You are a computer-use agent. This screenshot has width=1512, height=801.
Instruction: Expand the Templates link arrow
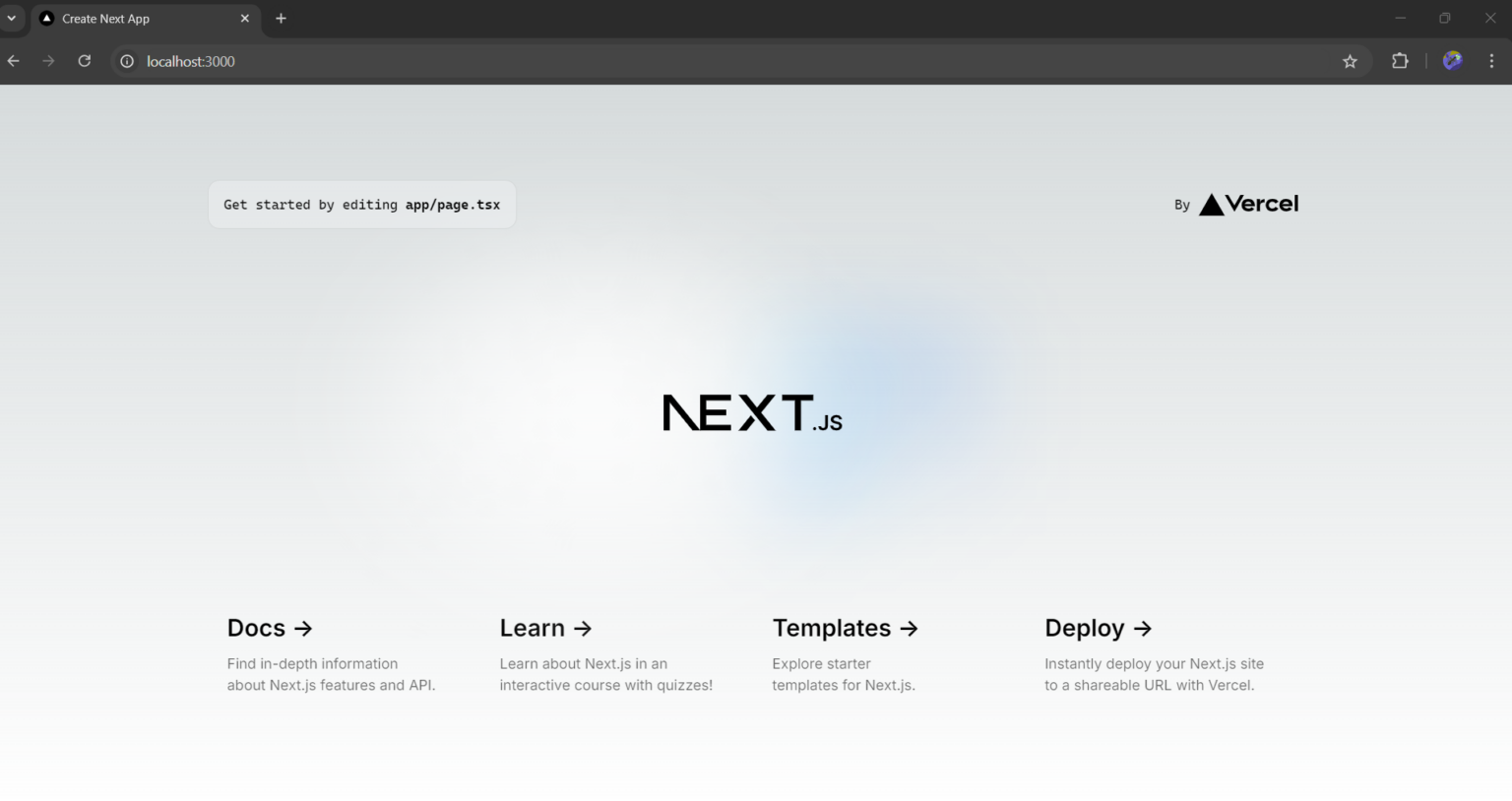907,628
